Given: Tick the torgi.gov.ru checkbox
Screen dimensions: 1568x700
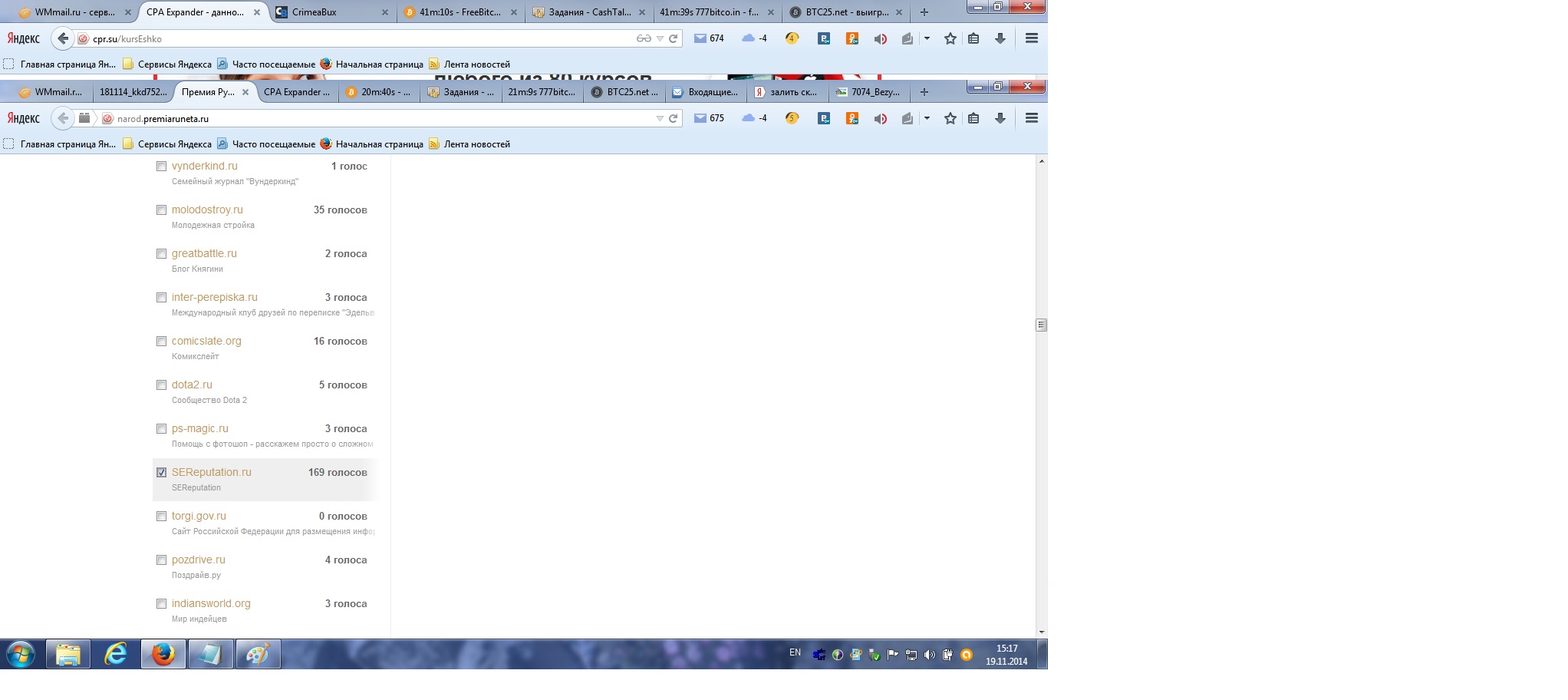Looking at the screenshot, I should click(161, 516).
